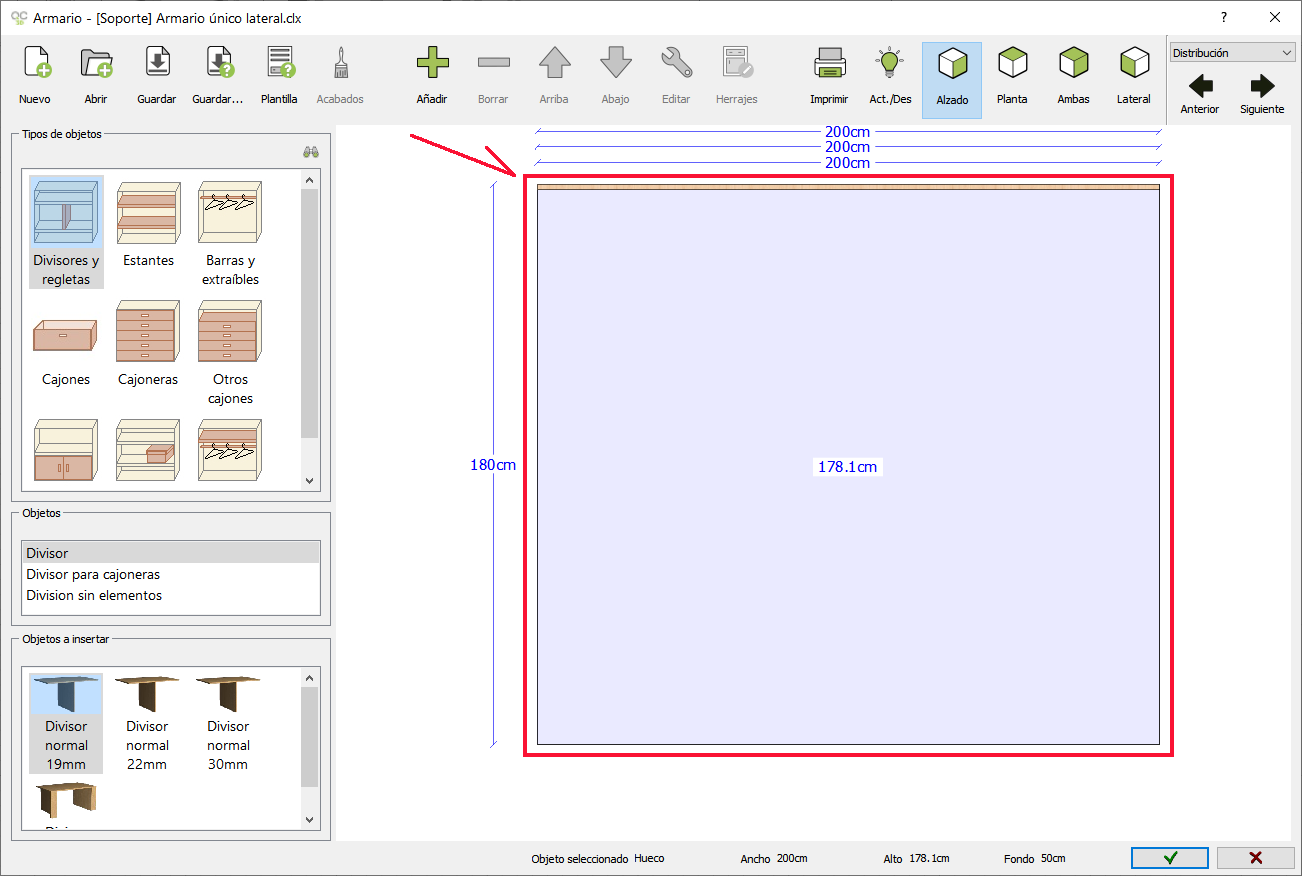Click scroll down arrow in Objetos a insertar
Screen dimensions: 1302x876
click(x=309, y=819)
